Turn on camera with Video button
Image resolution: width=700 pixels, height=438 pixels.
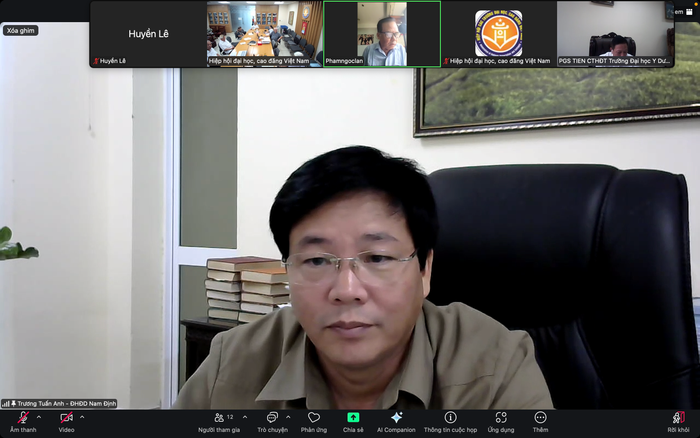point(66,422)
